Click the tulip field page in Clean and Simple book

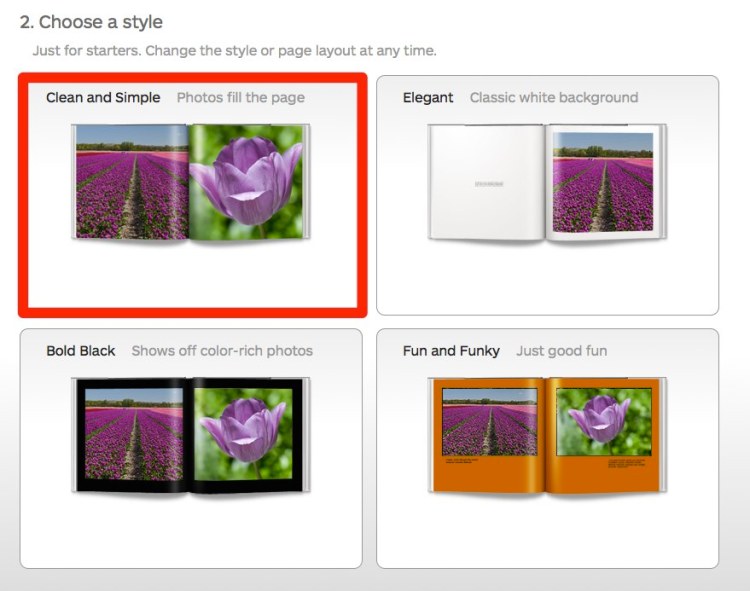(131, 181)
